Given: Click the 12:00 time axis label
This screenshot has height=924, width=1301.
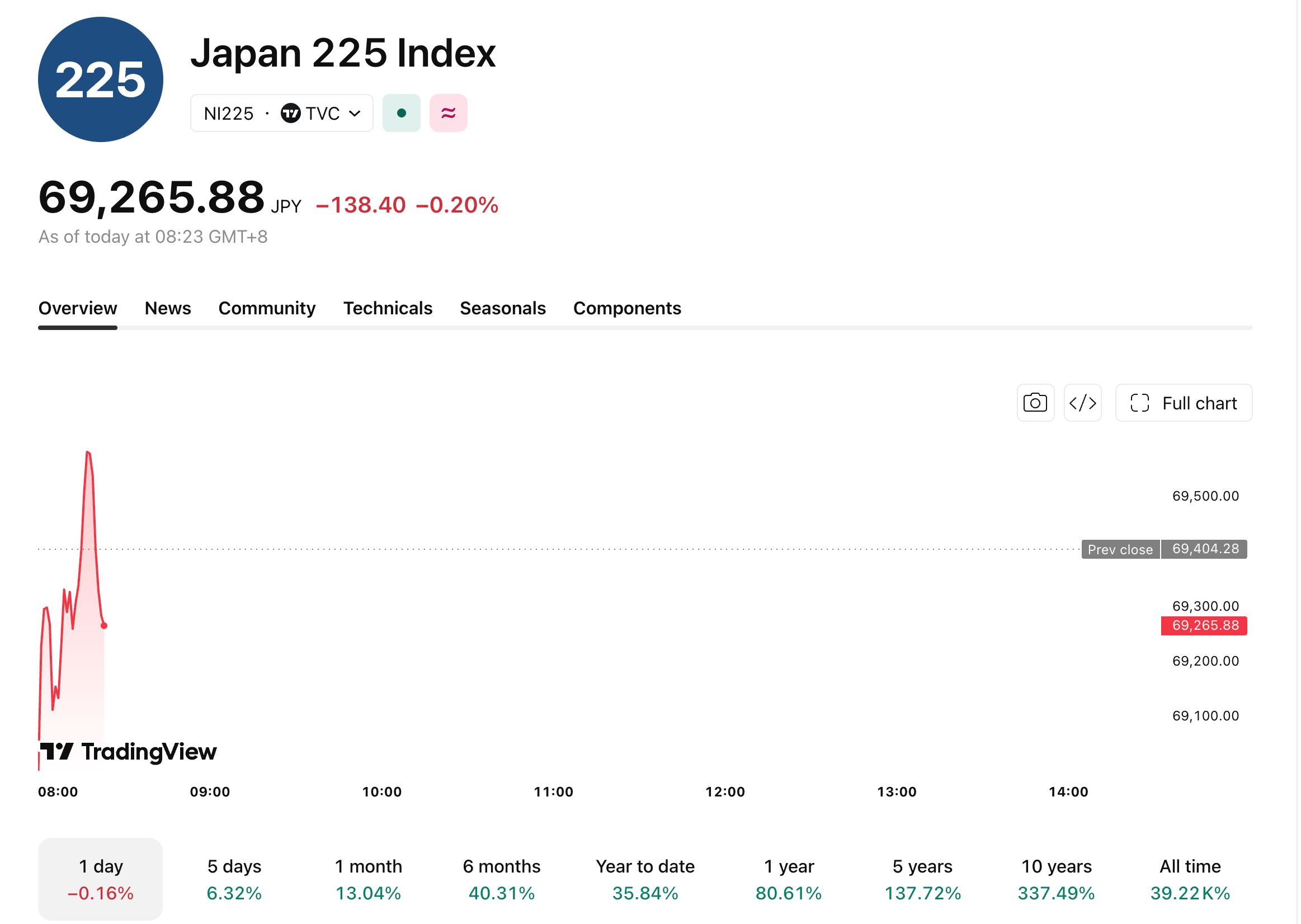Looking at the screenshot, I should [x=725, y=792].
